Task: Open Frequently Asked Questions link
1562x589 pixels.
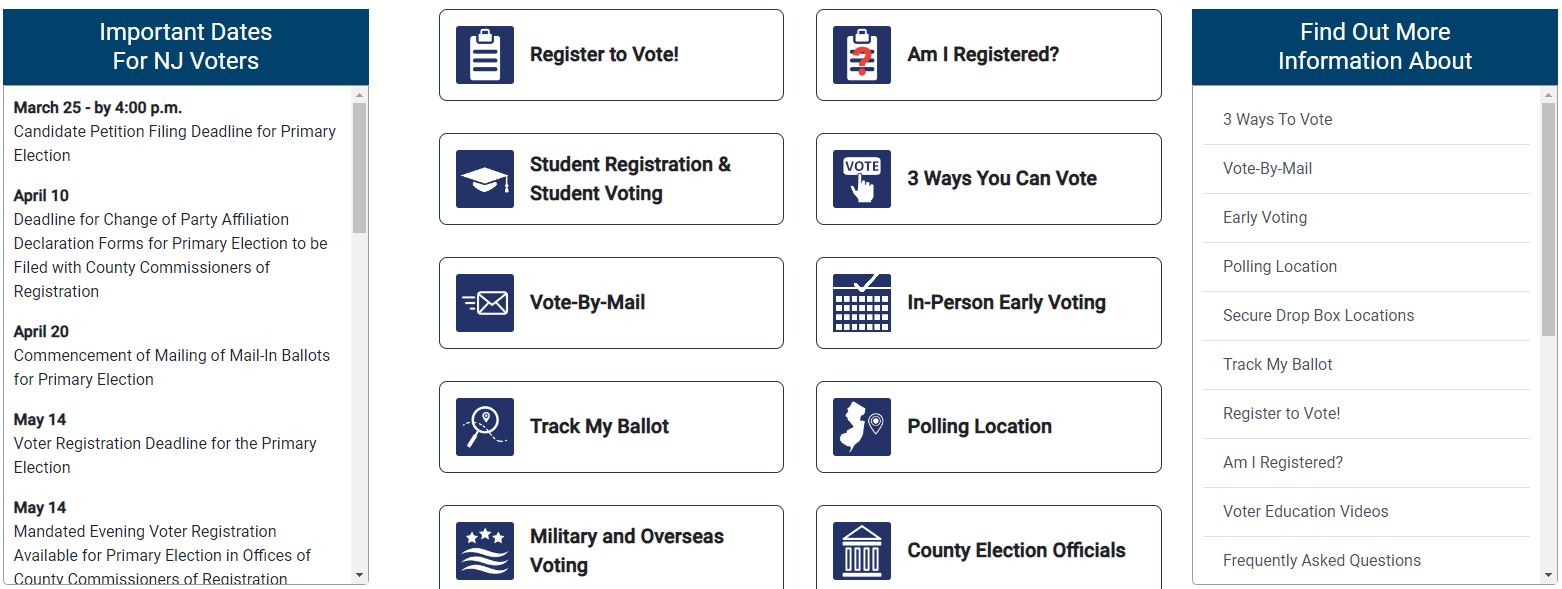Action: click(1321, 560)
